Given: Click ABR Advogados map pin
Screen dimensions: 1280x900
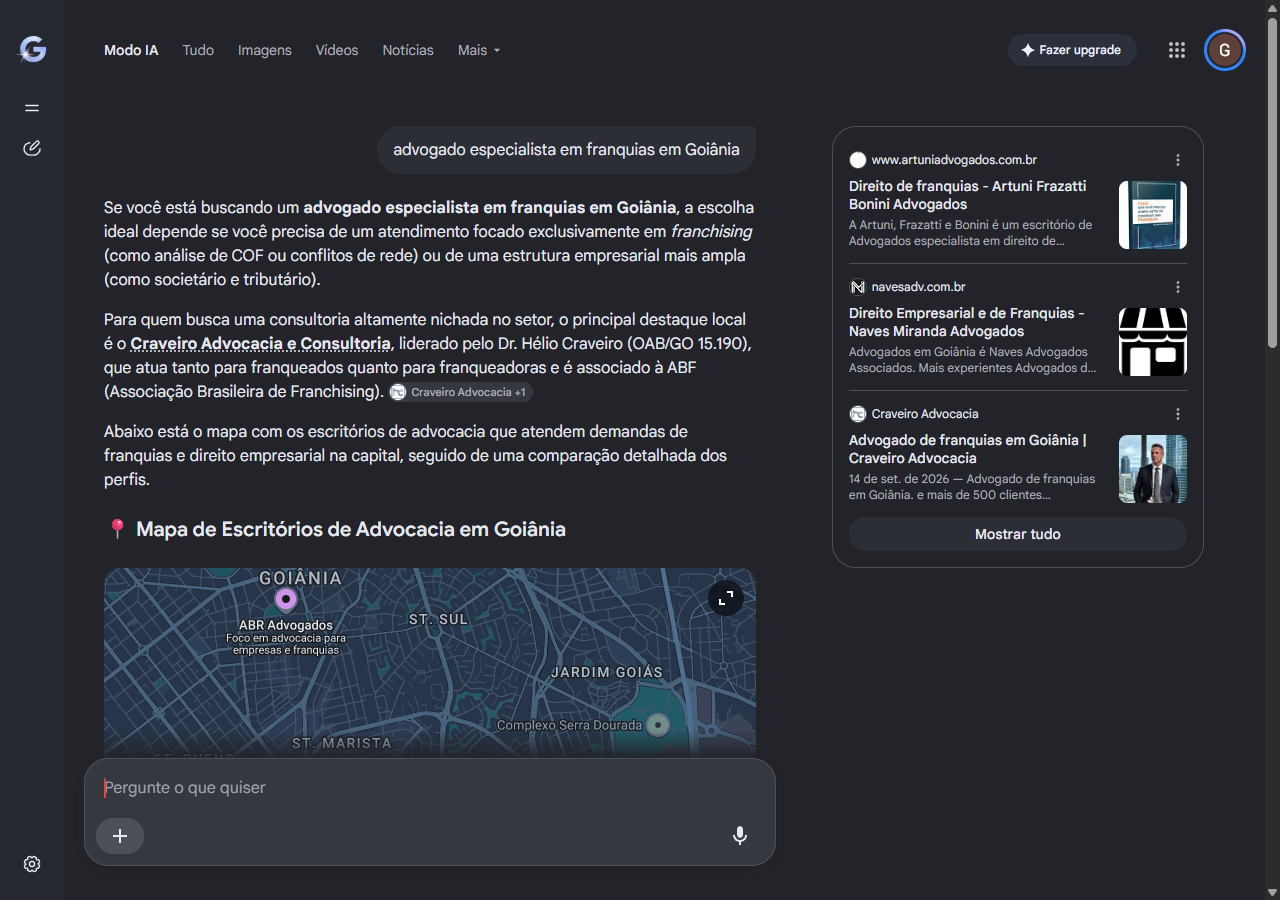Looking at the screenshot, I should pos(286,600).
